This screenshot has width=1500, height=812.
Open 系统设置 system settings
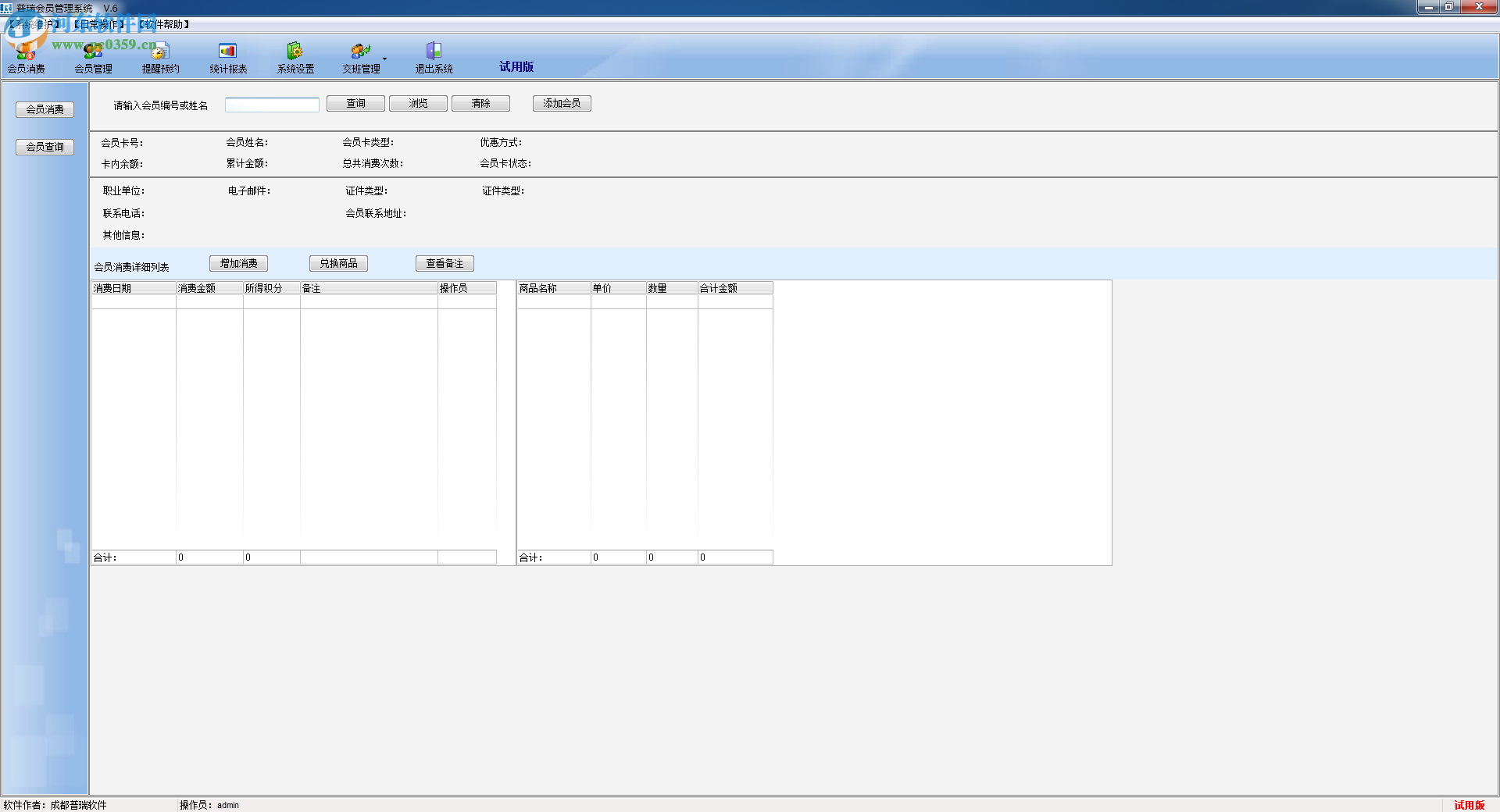295,59
